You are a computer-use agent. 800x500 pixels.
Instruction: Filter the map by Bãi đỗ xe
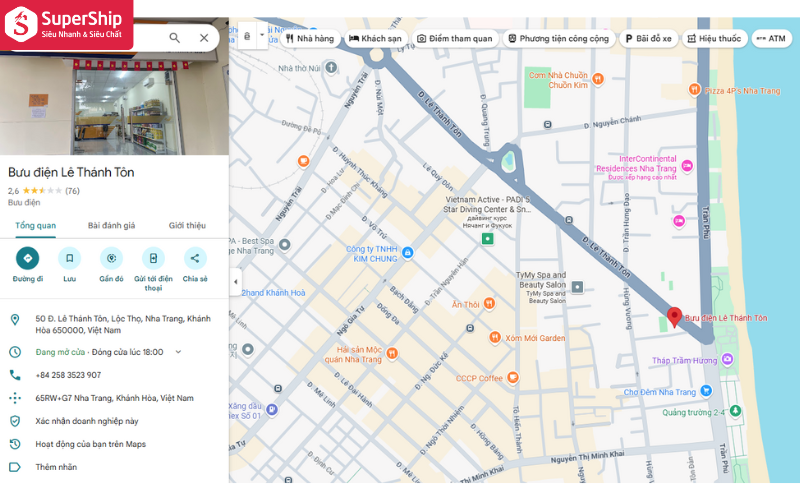point(648,38)
